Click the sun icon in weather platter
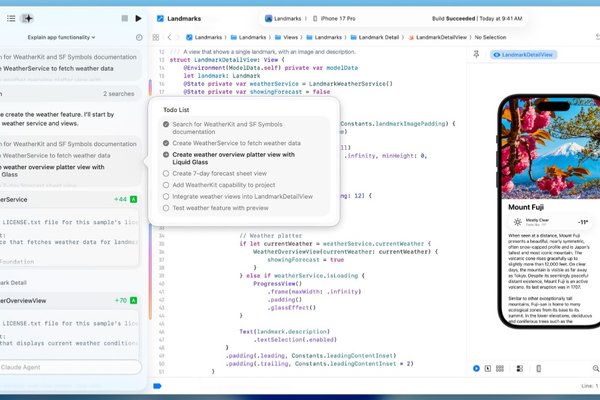 pos(517,222)
